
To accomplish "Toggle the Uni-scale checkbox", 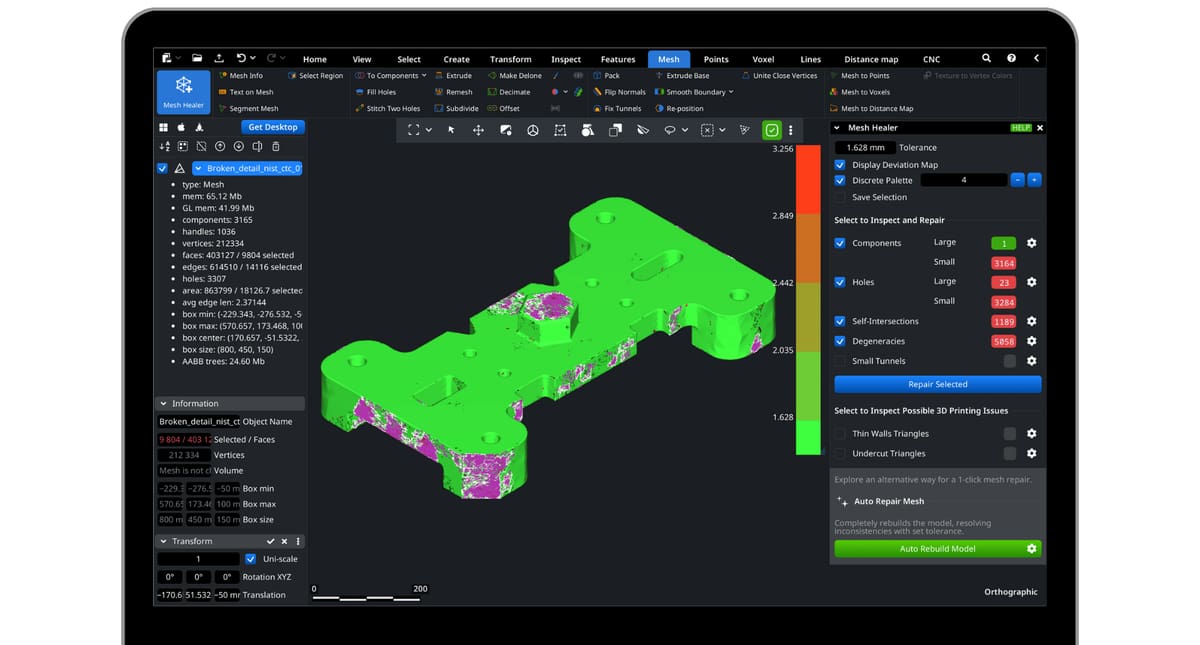I will (250, 559).
